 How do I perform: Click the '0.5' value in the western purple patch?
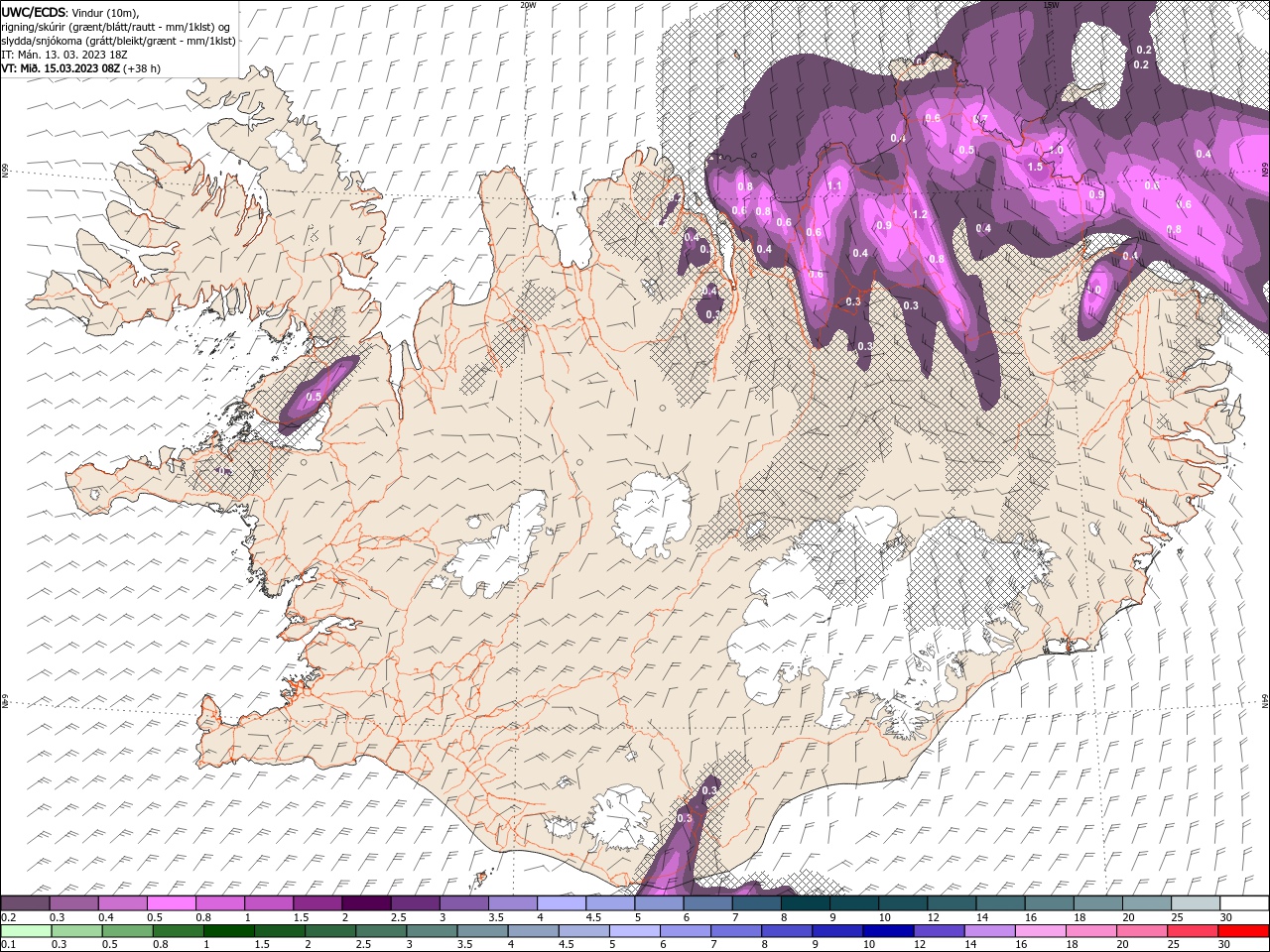(x=315, y=397)
